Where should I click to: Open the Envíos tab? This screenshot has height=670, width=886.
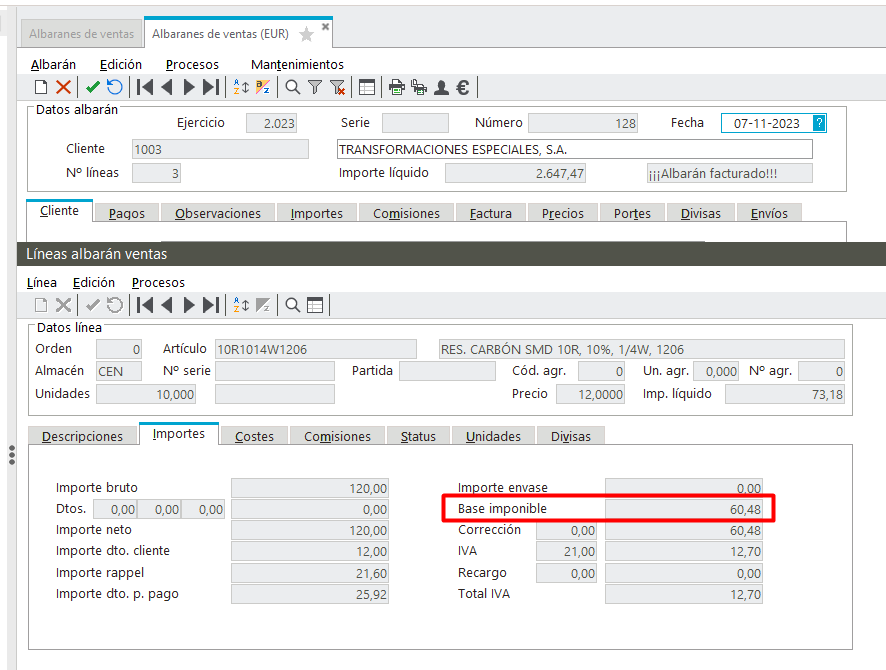(769, 213)
